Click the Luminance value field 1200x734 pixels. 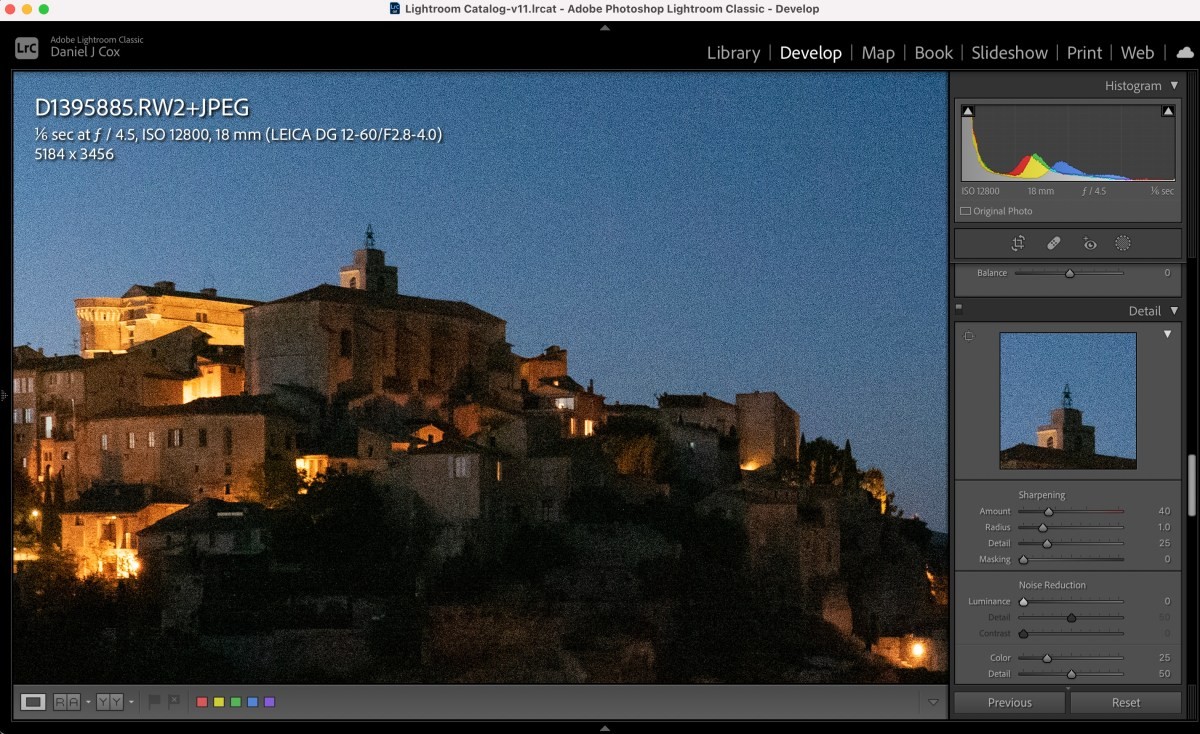(1166, 601)
